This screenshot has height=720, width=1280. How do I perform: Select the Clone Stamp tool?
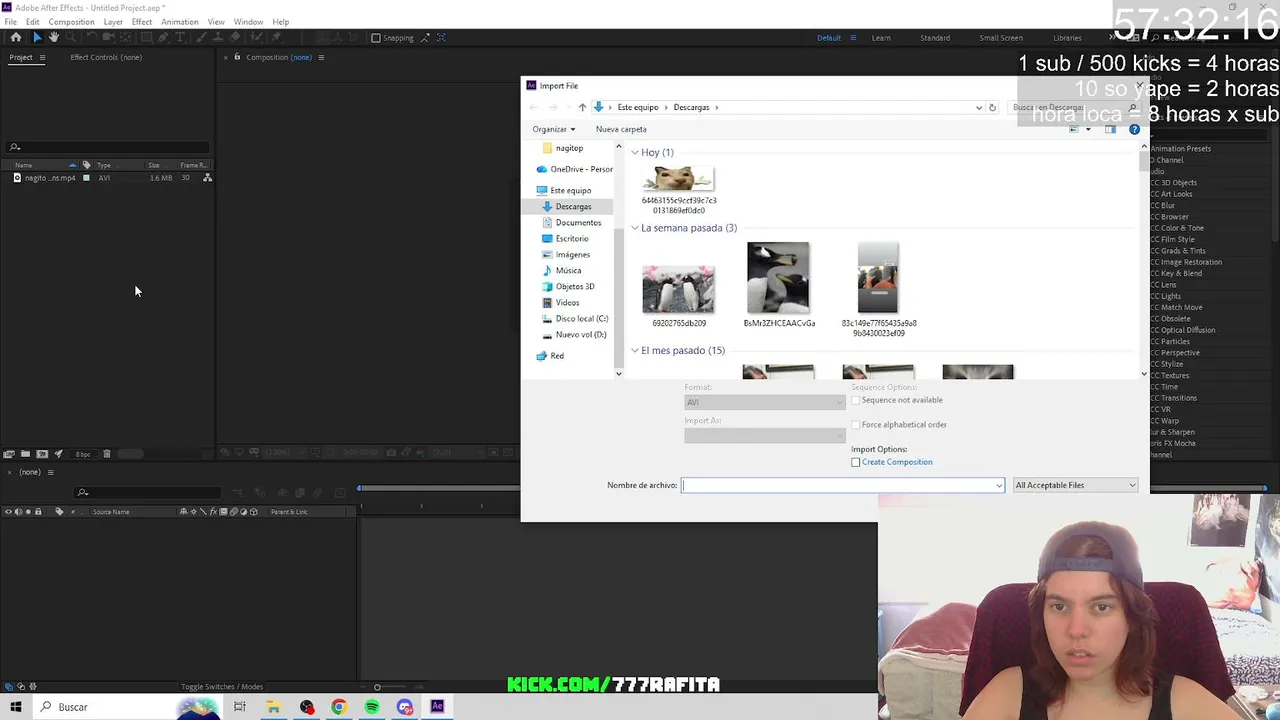(217, 38)
